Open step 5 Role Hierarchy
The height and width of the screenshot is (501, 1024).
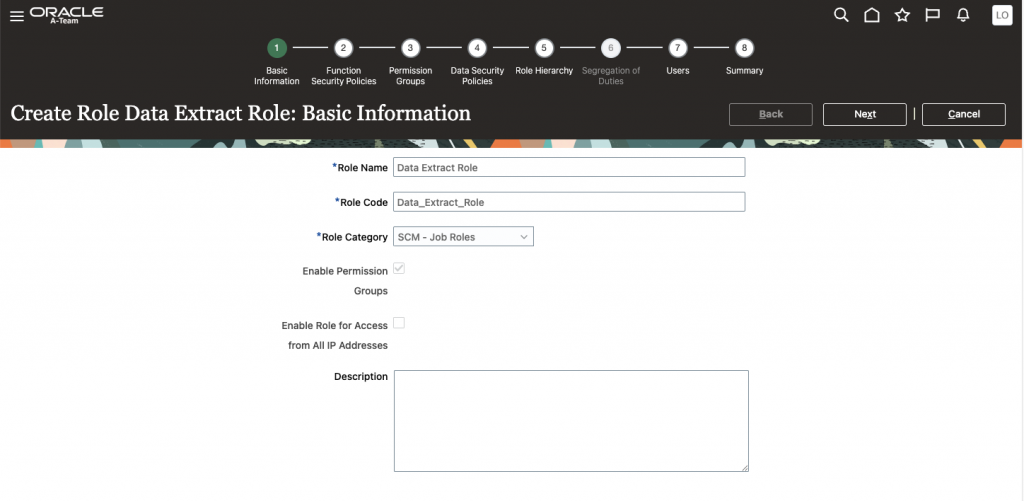click(x=544, y=48)
